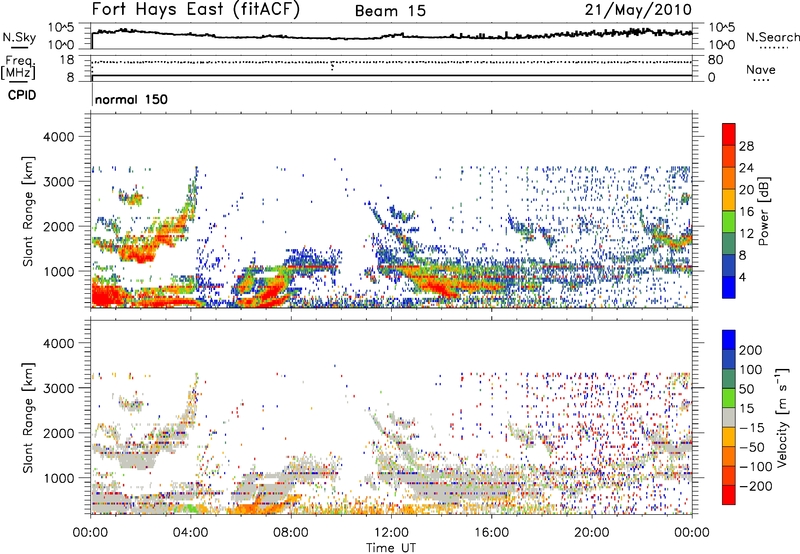Click the '12' power colorbar label
The height and width of the screenshot is (554, 800).
coord(746,234)
